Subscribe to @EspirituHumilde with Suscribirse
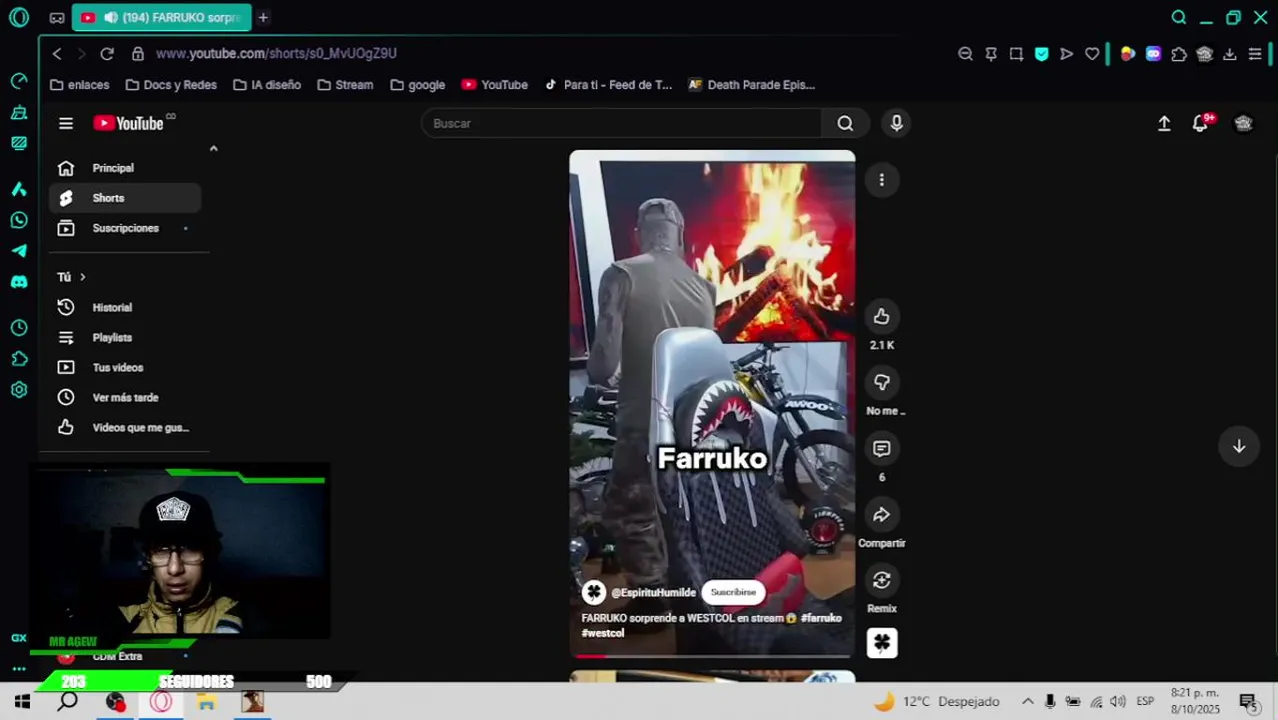The height and width of the screenshot is (720, 1278). [733, 592]
